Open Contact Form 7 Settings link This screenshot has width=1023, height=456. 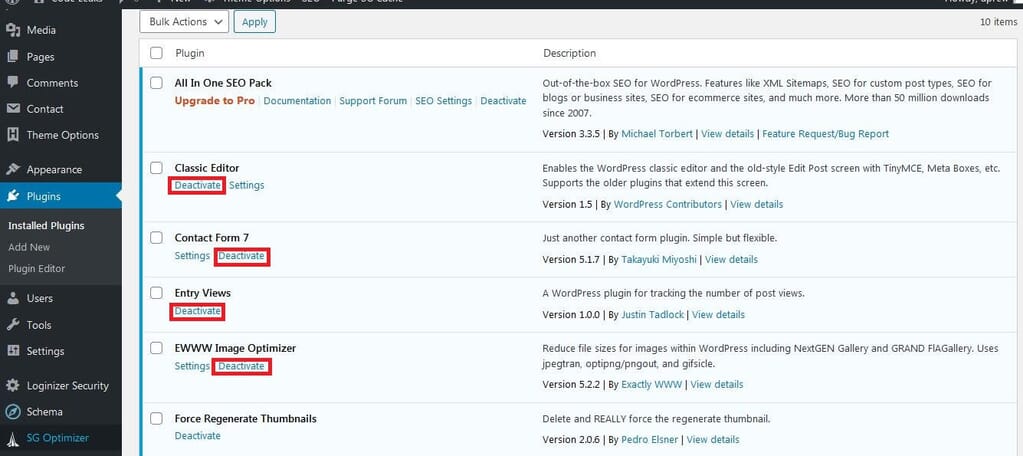click(x=192, y=256)
